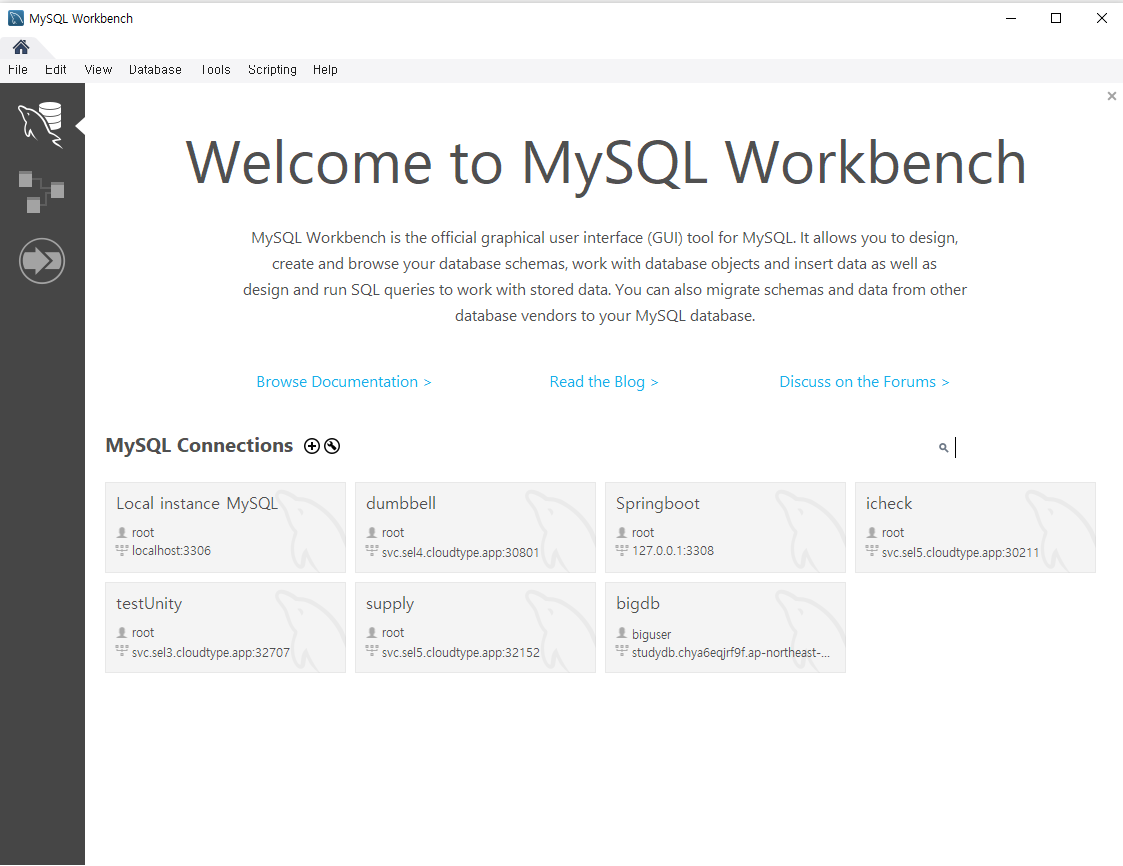Click the MySQL Workbench title bar icon
Viewport: 1123px width, 866px height.
pyautogui.click(x=16, y=18)
